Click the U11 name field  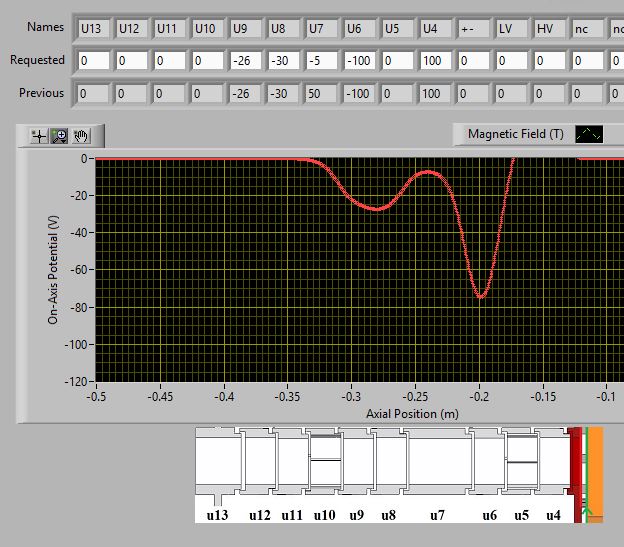coord(170,29)
